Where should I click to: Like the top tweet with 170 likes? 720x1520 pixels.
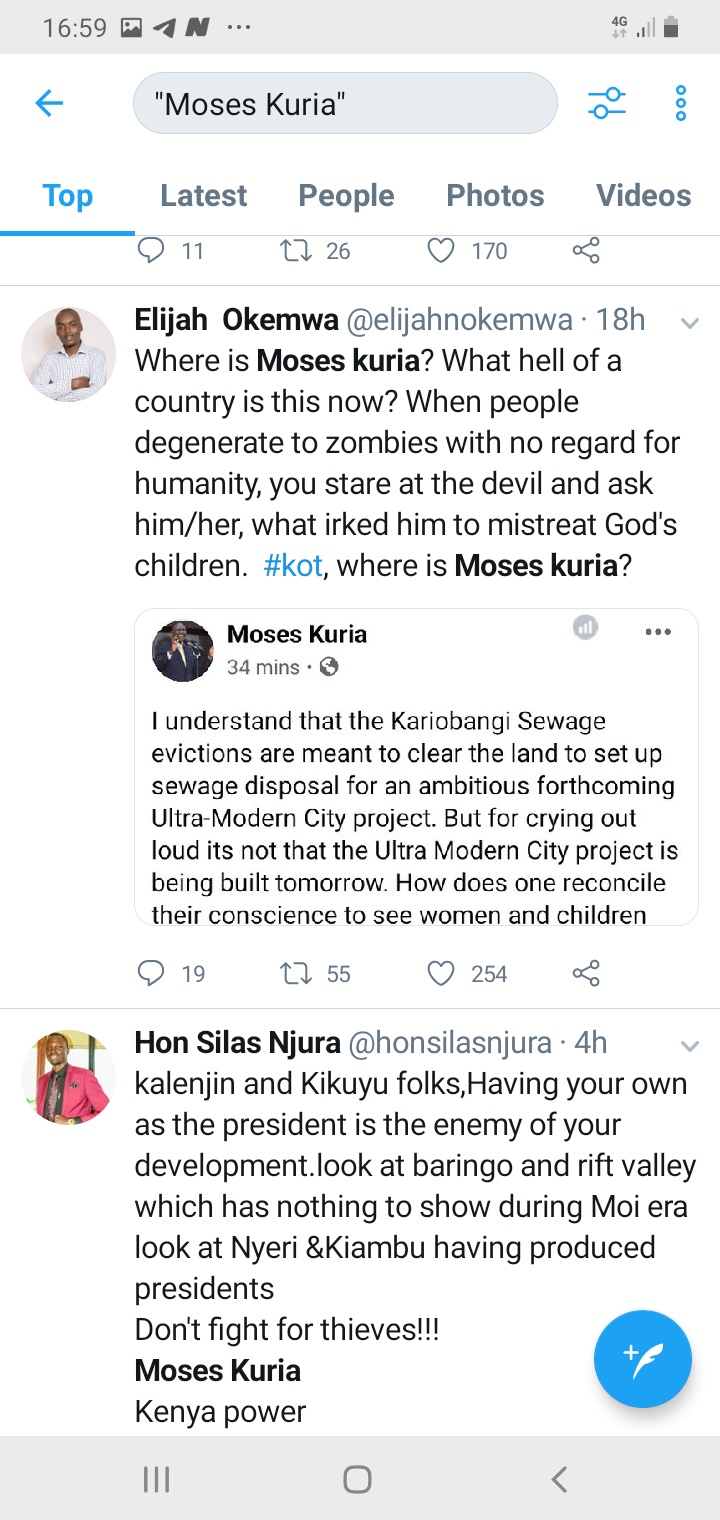441,250
